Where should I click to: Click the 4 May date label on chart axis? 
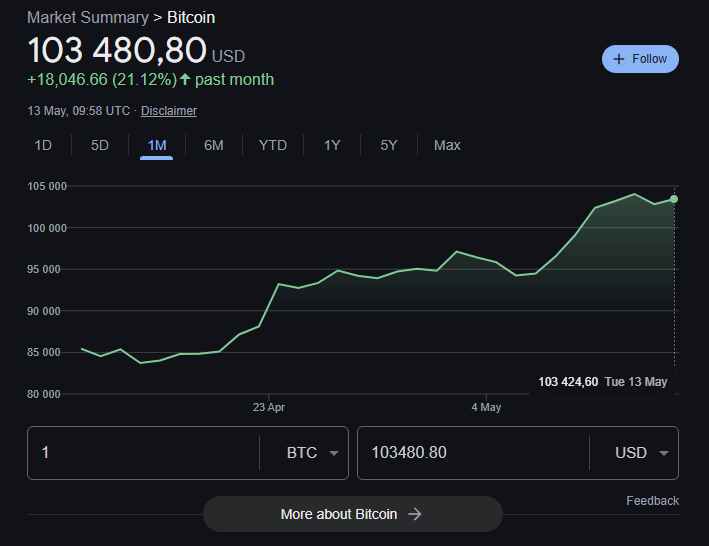click(x=486, y=407)
